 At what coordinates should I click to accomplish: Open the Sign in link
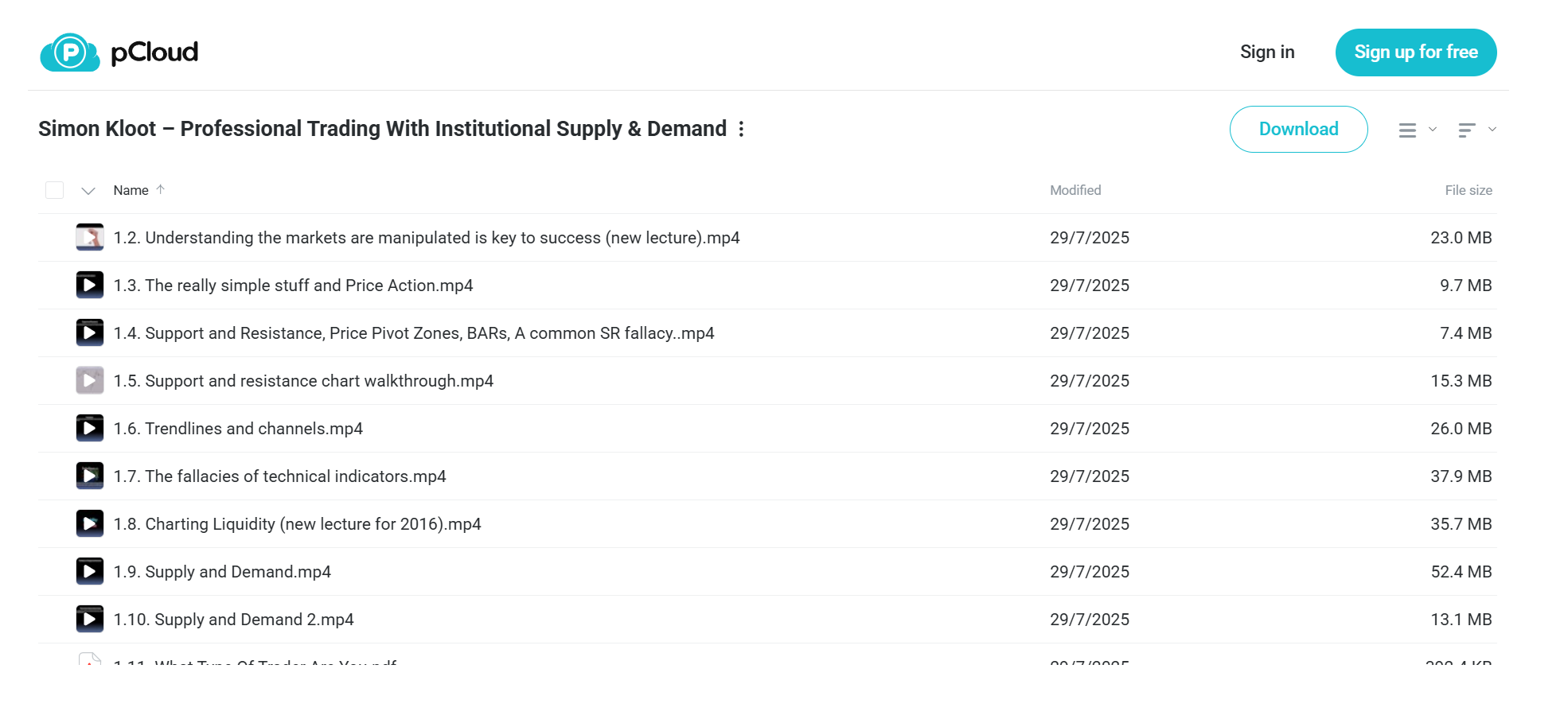coord(1267,52)
